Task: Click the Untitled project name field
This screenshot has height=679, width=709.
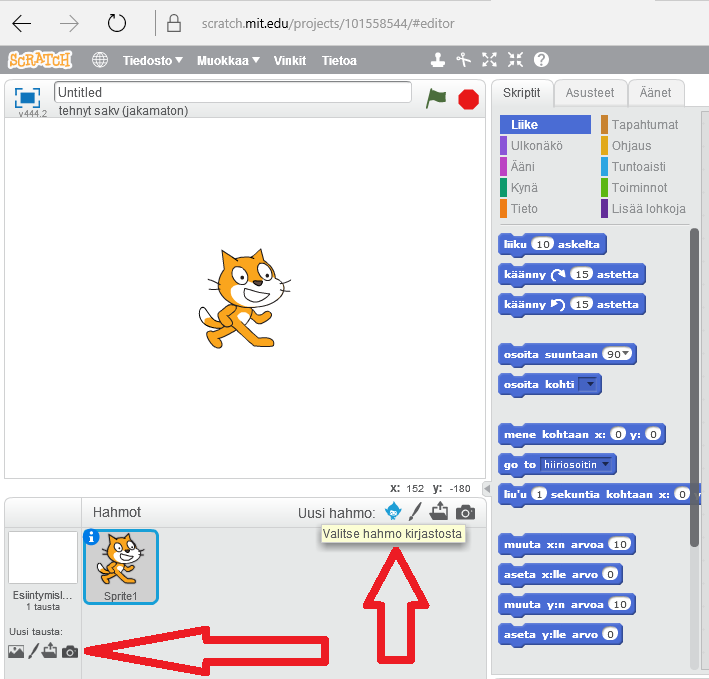Action: point(232,92)
